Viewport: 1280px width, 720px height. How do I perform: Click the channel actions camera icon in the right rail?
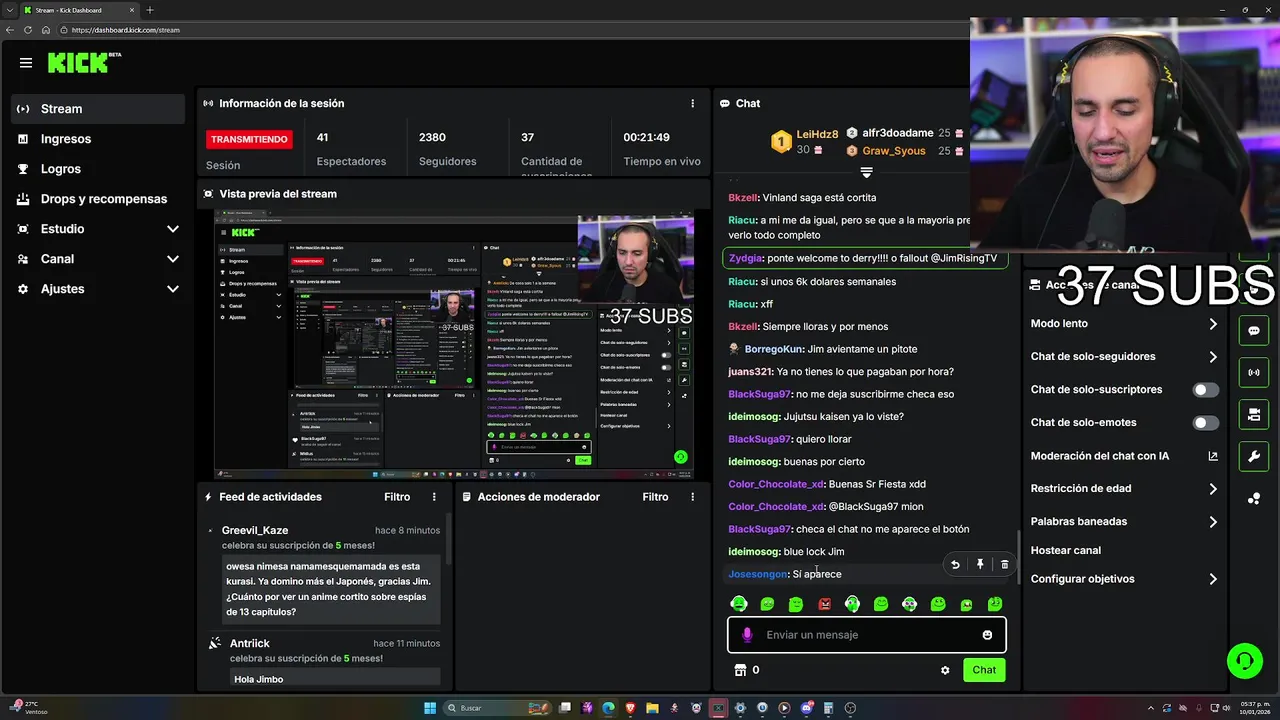pos(1254,415)
